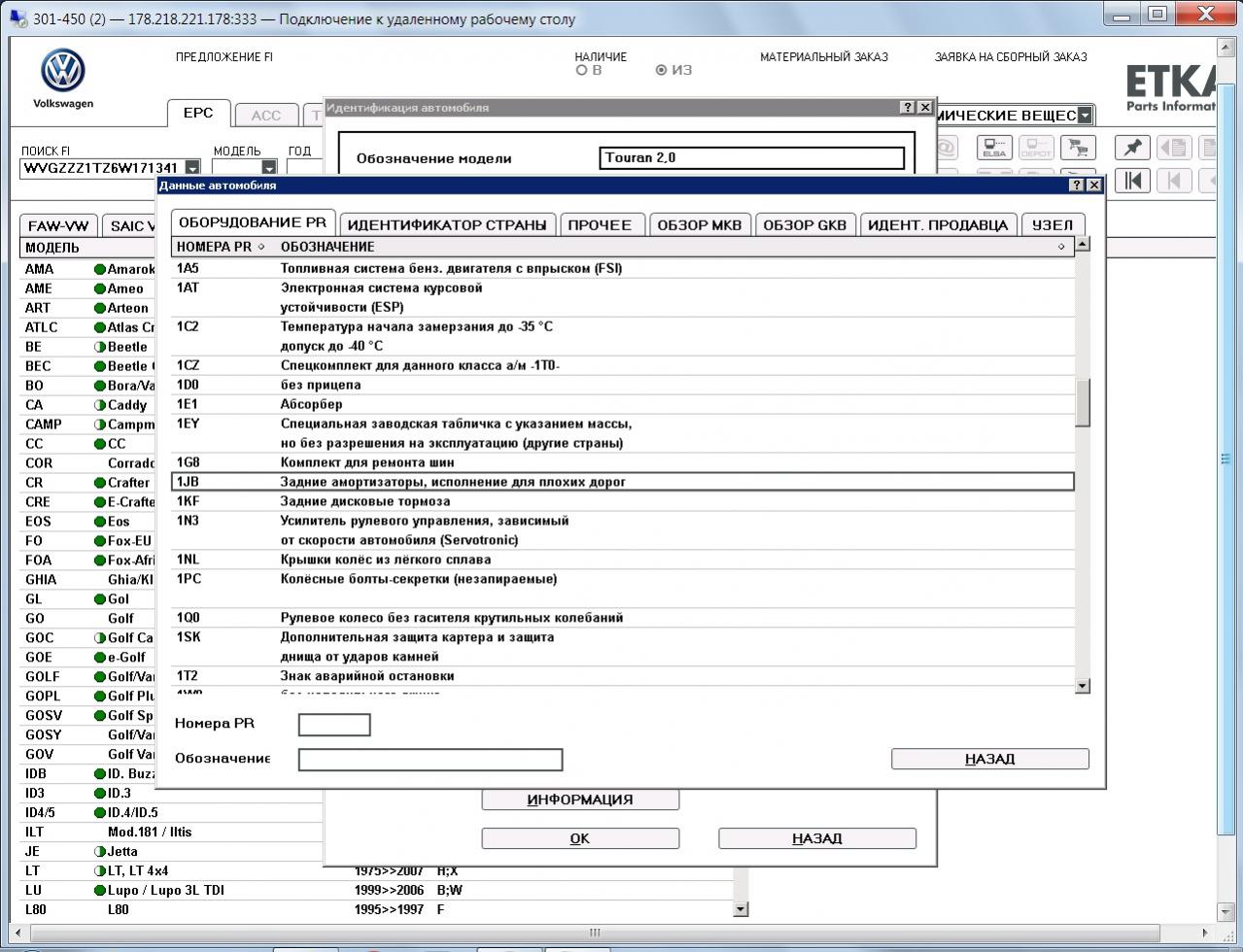Open the ОБЗОР MKB tab
Image resolution: width=1243 pixels, height=952 pixels.
click(x=700, y=224)
